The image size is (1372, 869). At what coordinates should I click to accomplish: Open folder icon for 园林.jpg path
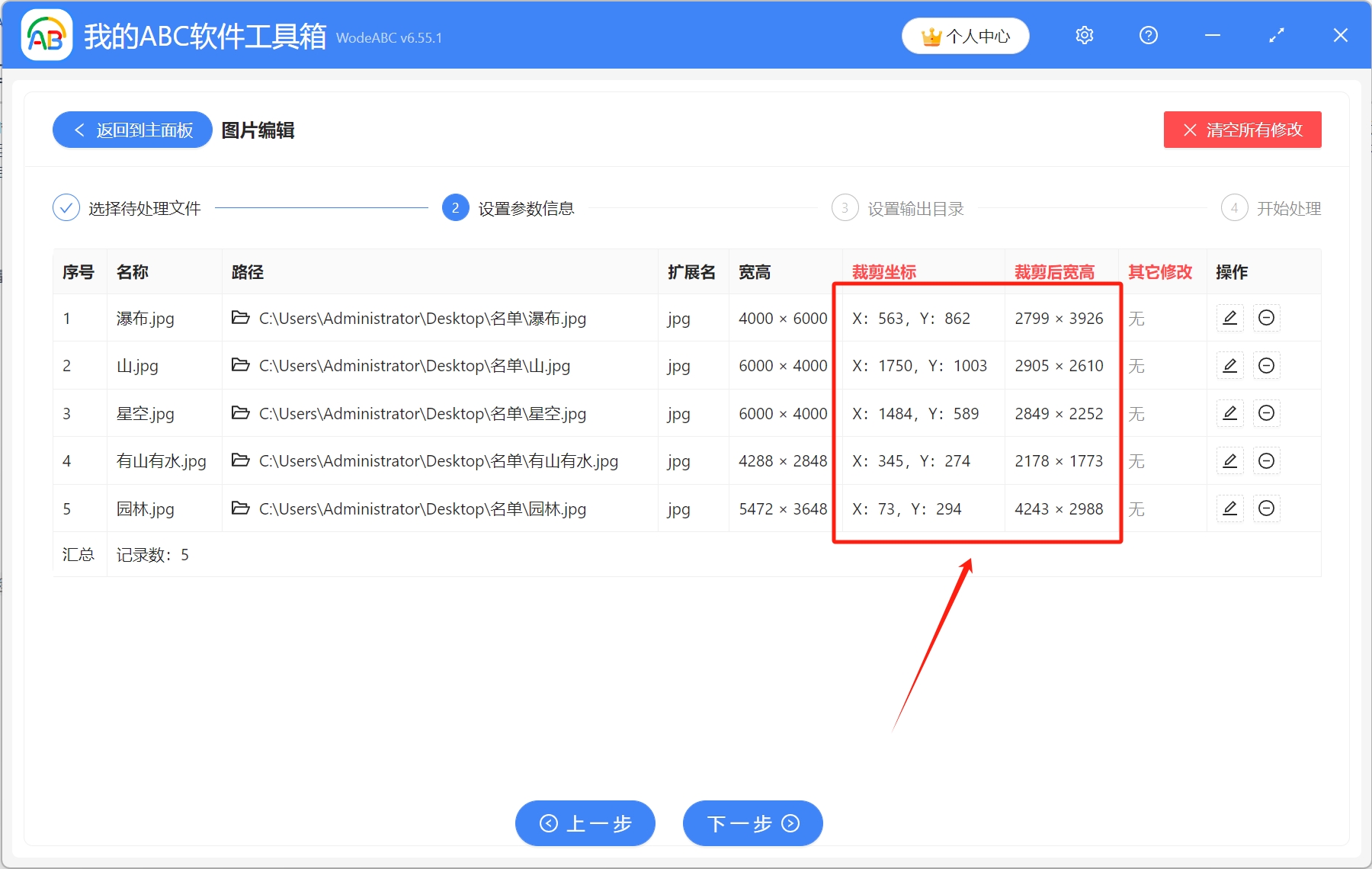[241, 508]
